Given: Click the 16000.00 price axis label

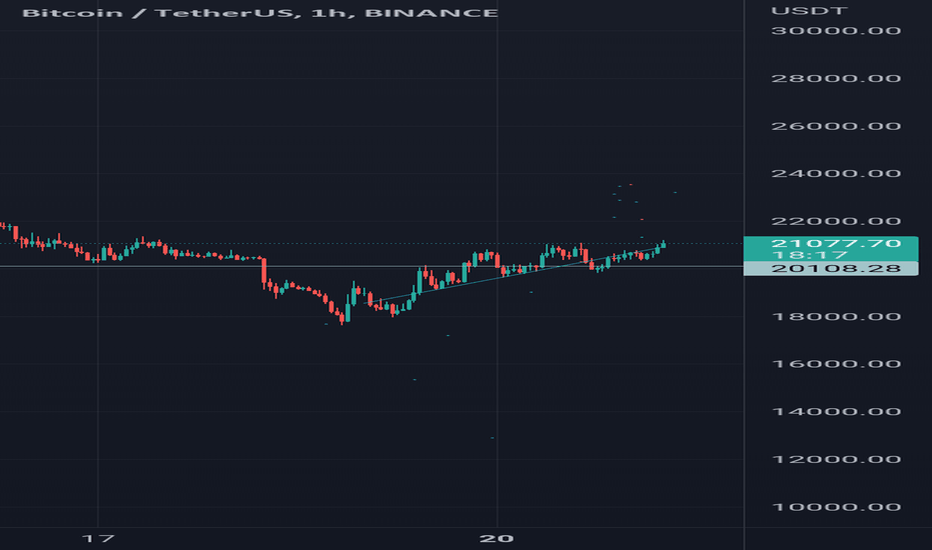Looking at the screenshot, I should click(836, 364).
